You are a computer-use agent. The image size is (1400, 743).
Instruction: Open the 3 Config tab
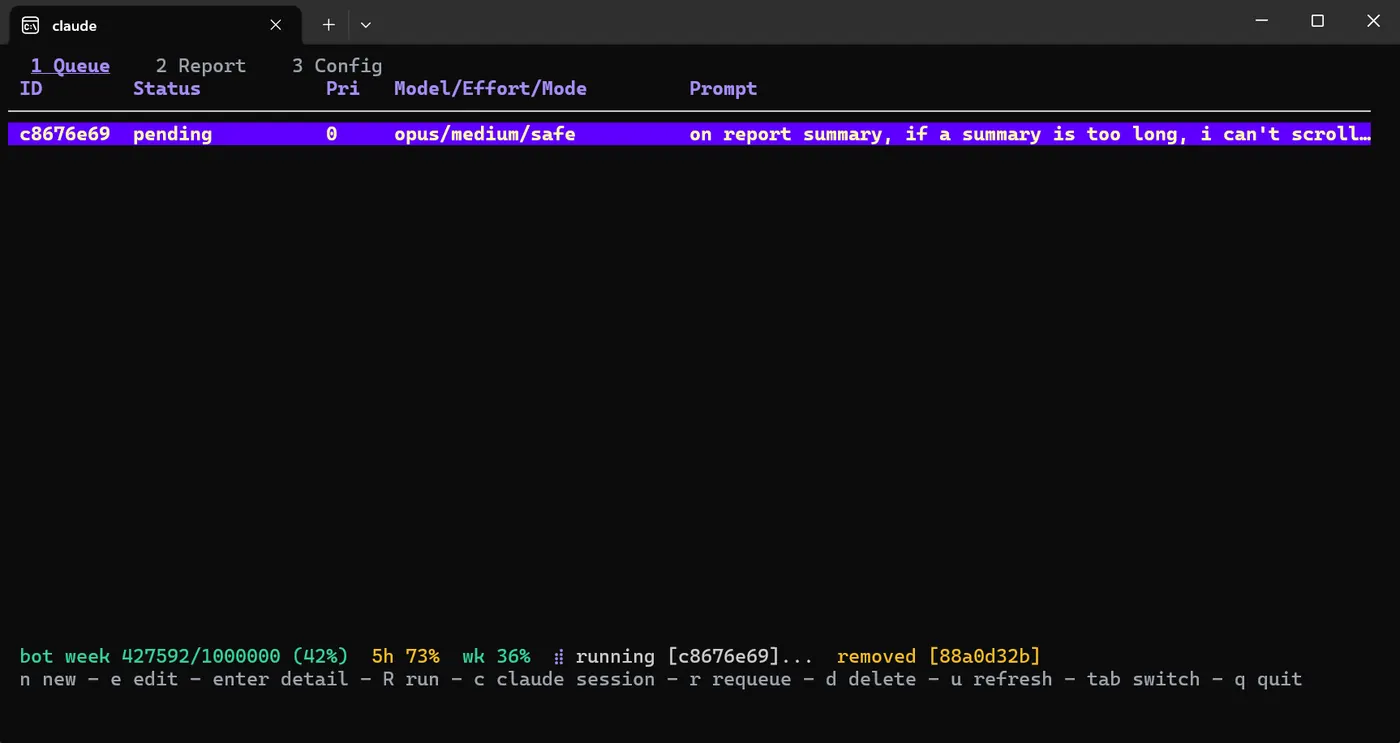pyautogui.click(x=337, y=66)
